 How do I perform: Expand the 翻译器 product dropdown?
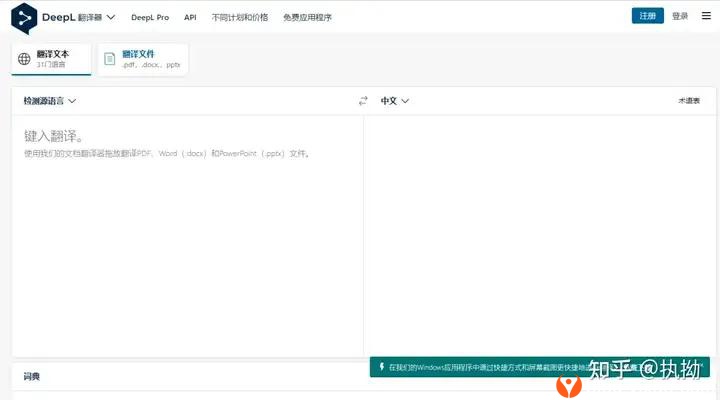(x=97, y=17)
